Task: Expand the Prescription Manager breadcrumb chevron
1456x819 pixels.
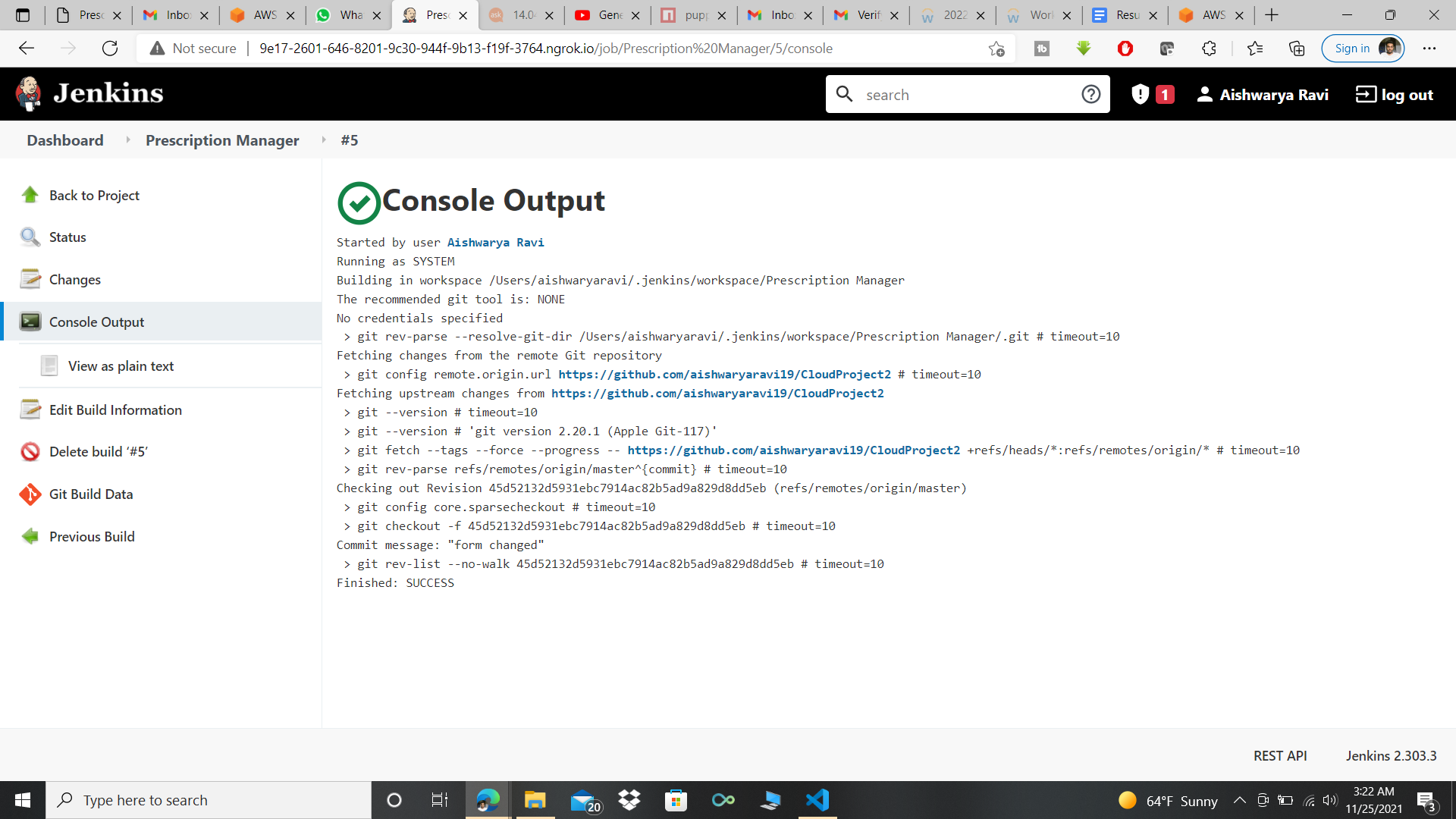Action: 324,140
